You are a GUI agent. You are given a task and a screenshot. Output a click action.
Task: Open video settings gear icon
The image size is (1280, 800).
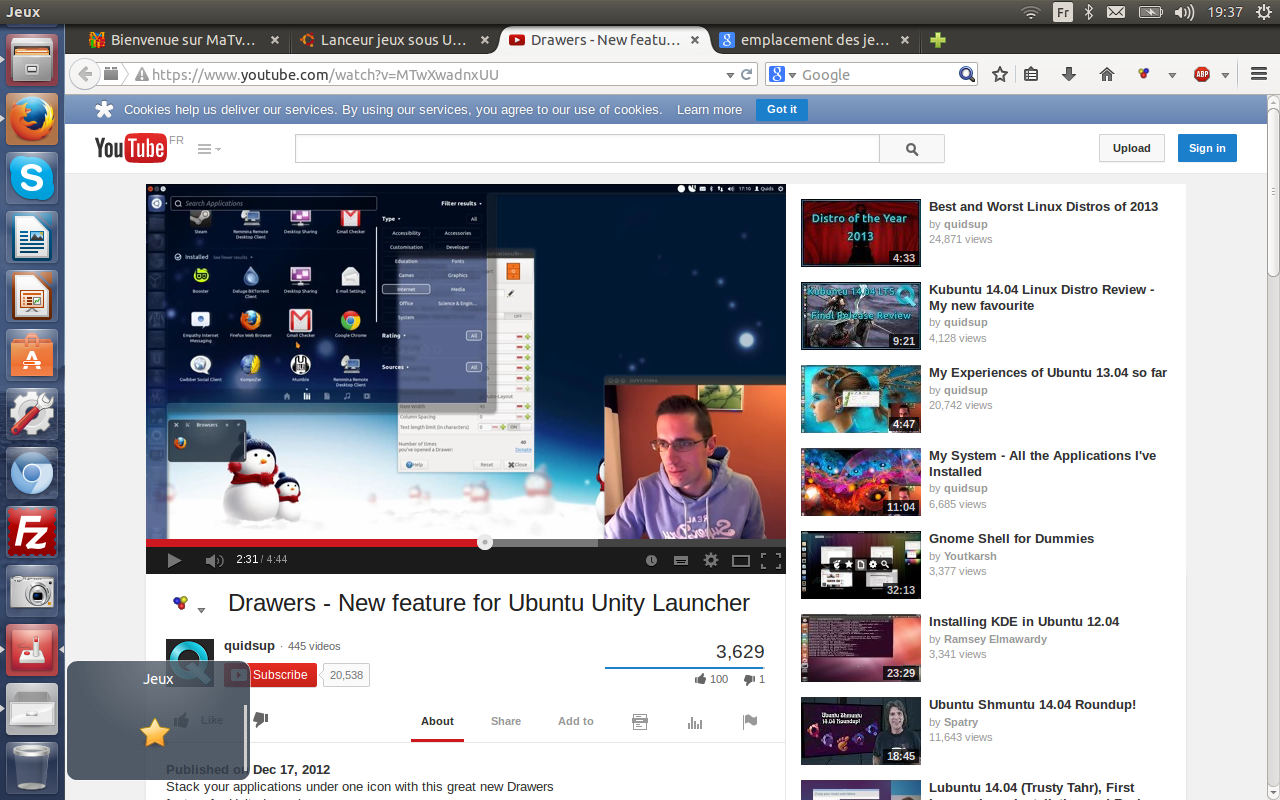pyautogui.click(x=711, y=560)
